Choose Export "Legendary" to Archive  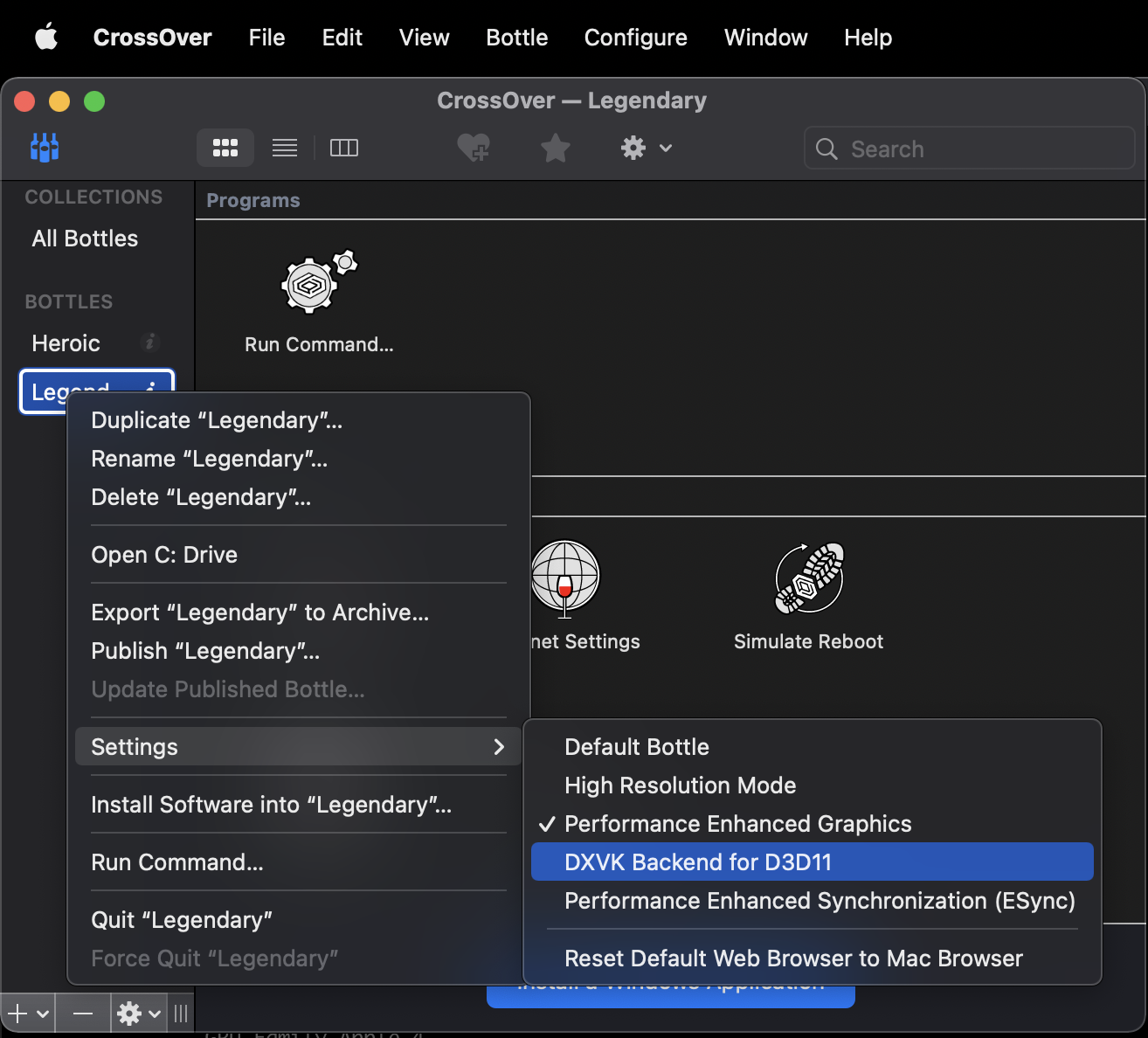tap(299, 612)
